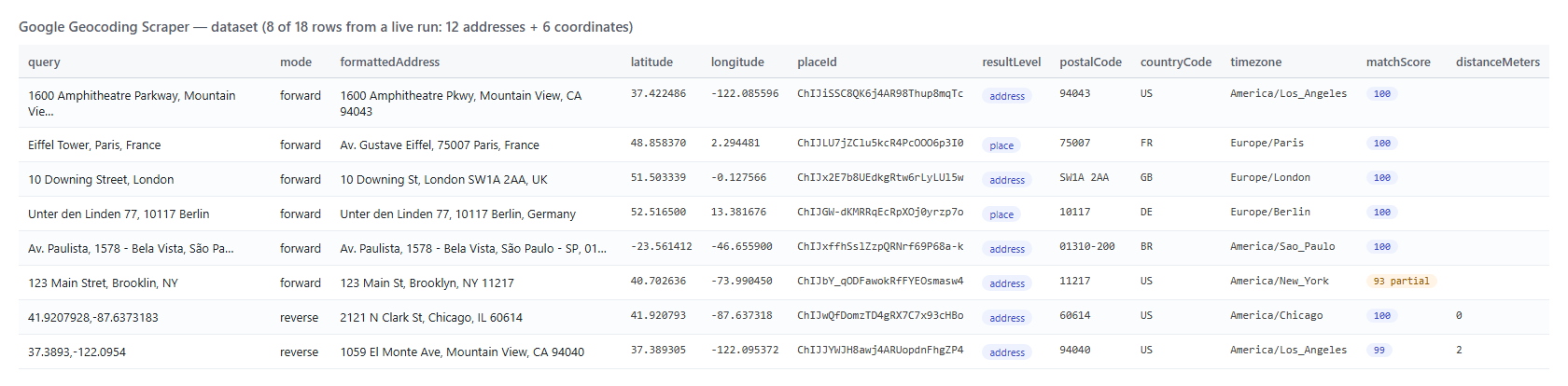This screenshot has width=1568, height=386.
Task: Click timezone 'Europe/Berlin'
Action: click(1270, 212)
